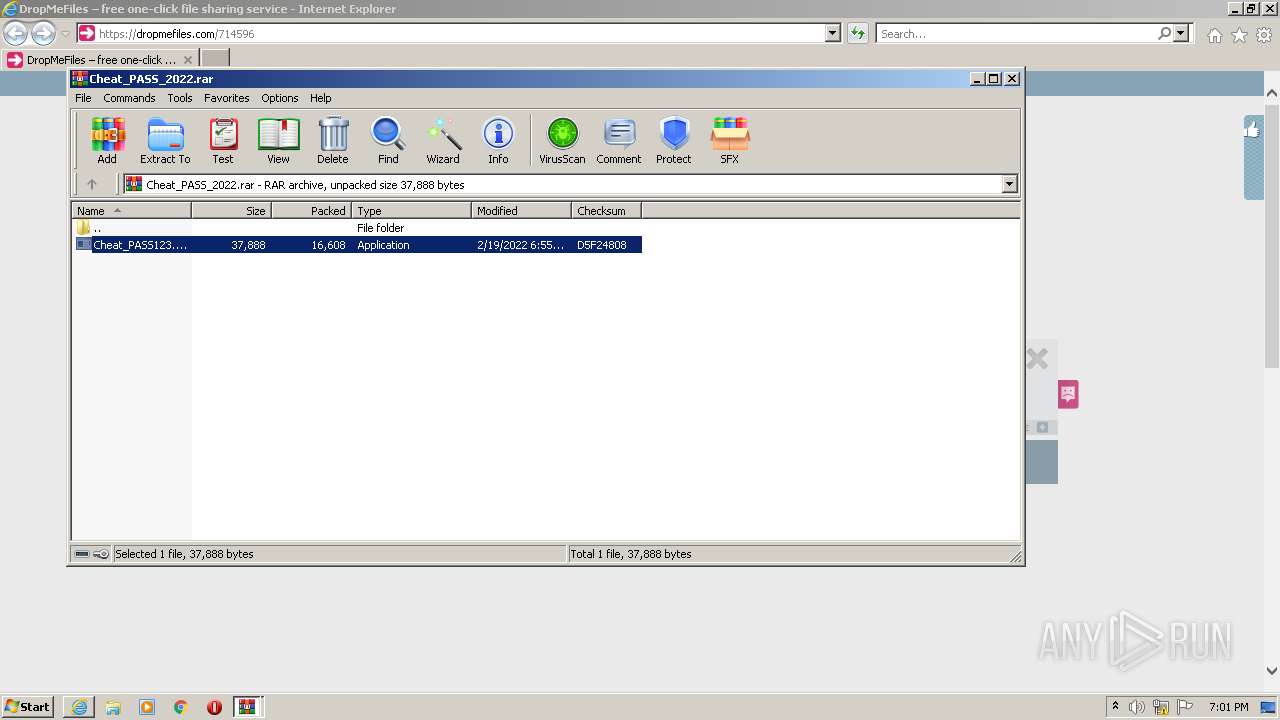
Task: Go up one folder level arrow
Action: [92, 184]
